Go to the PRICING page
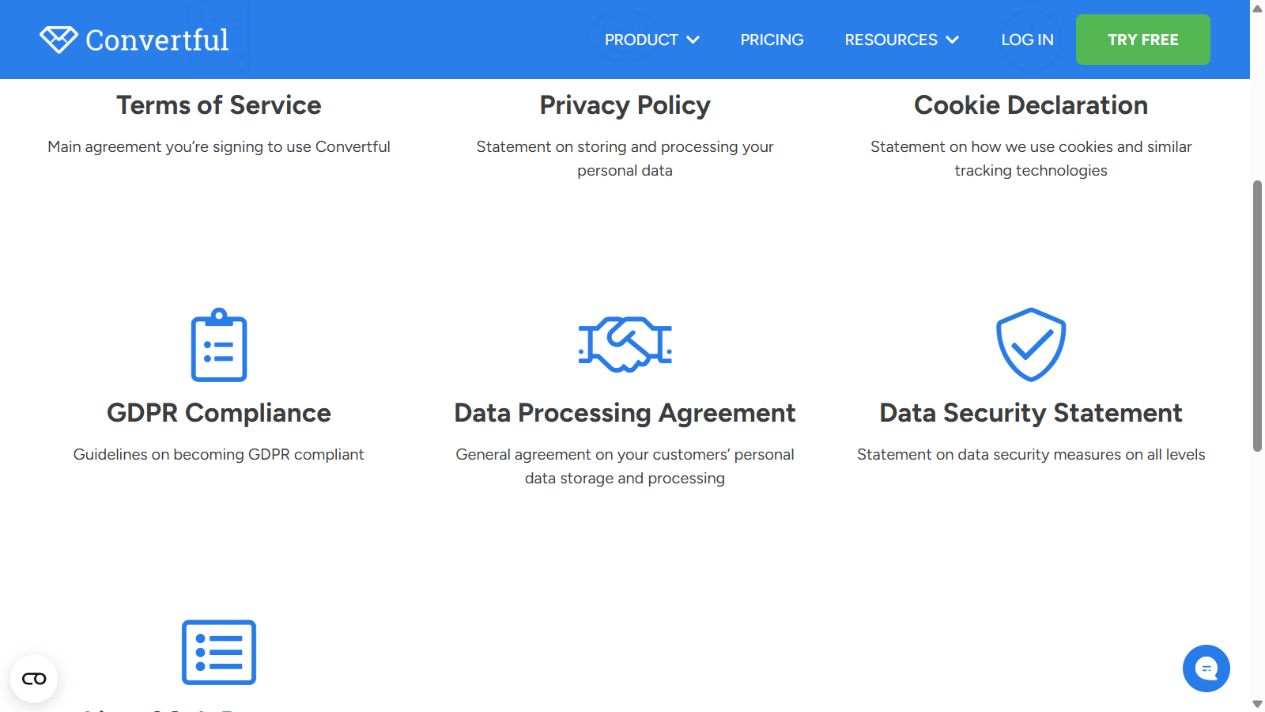 click(x=772, y=40)
